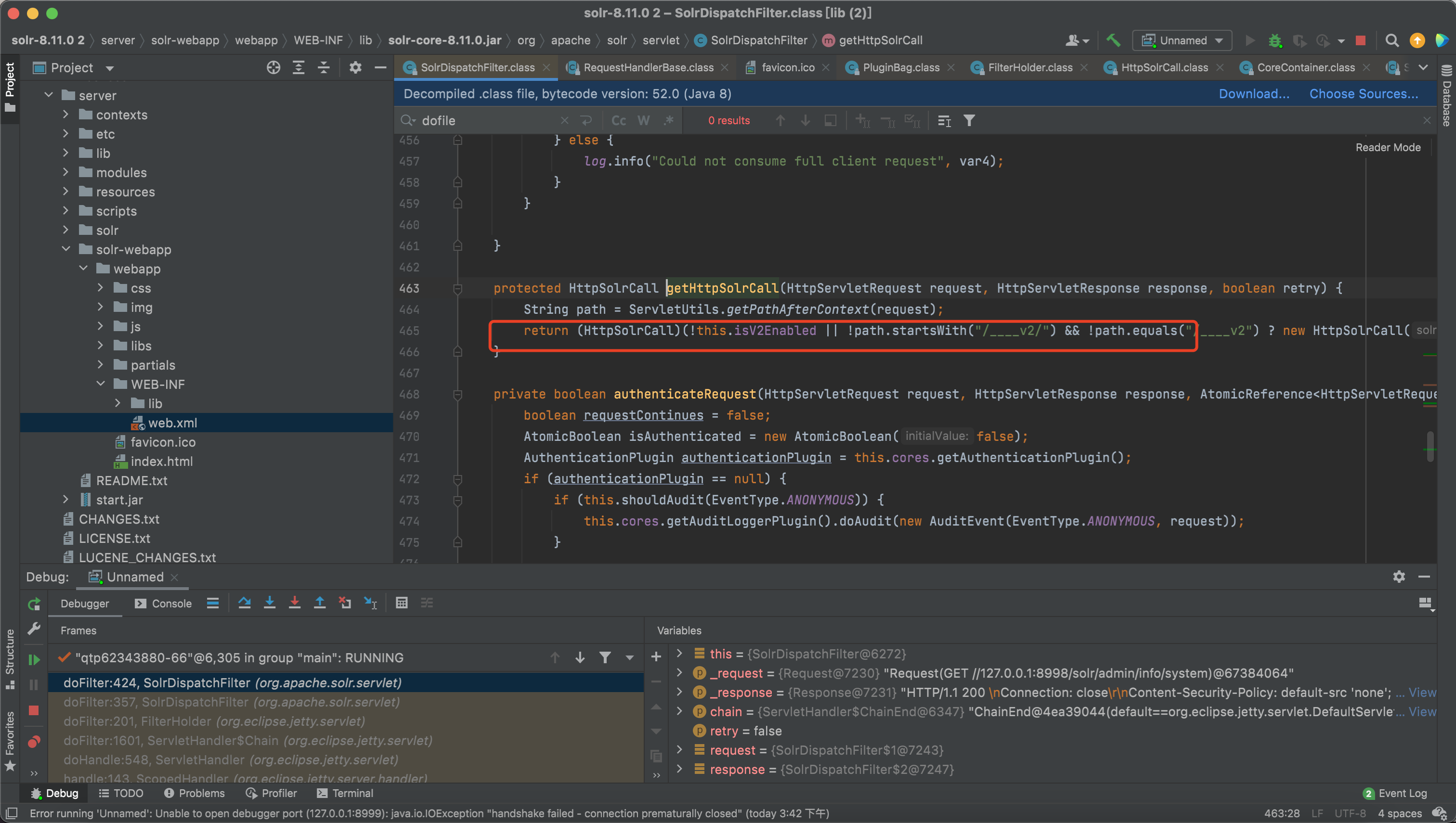Switch to PluginBag.class tab
The image size is (1456, 823).
pos(901,67)
